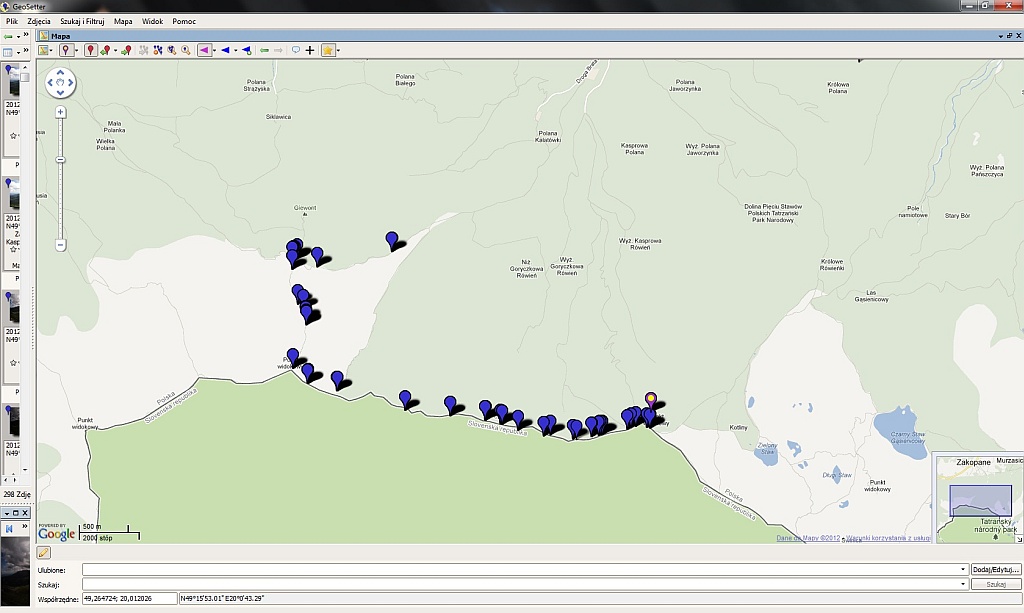Screen dimensions: 1024x613
Task: Toggle the magenta left-arrow toolbar button
Action: click(204, 50)
